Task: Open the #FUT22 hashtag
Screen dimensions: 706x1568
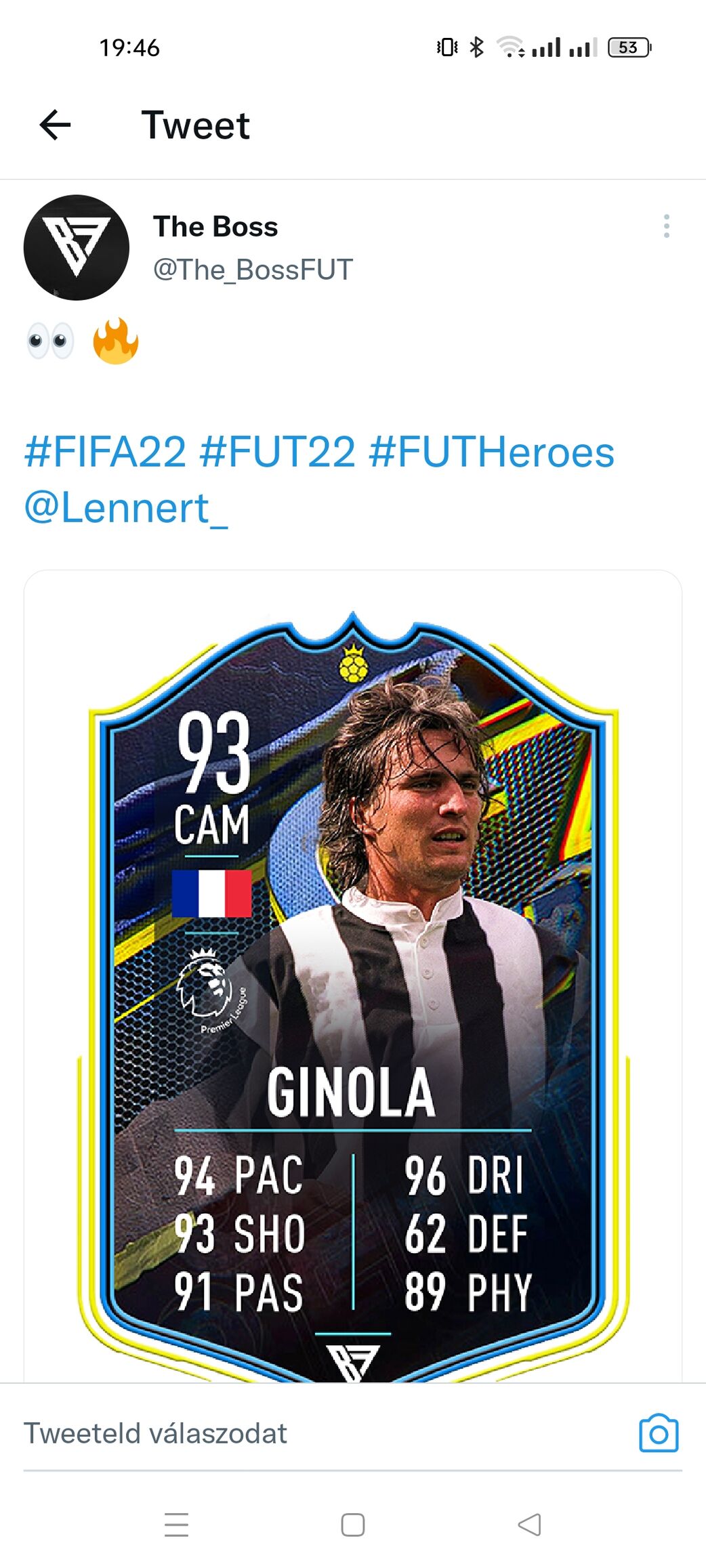Action: pos(277,452)
